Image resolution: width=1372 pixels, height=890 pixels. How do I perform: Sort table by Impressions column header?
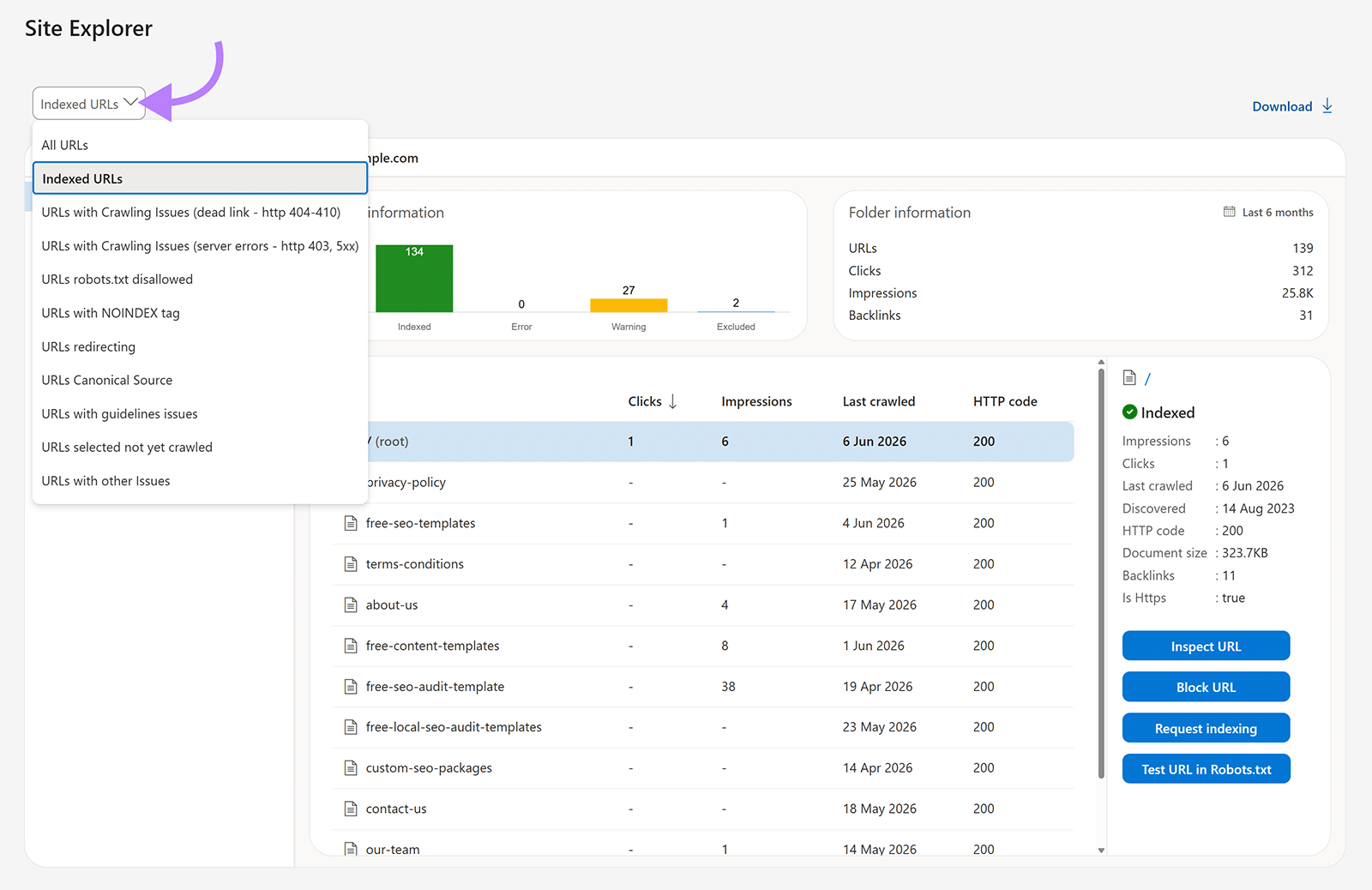(756, 401)
